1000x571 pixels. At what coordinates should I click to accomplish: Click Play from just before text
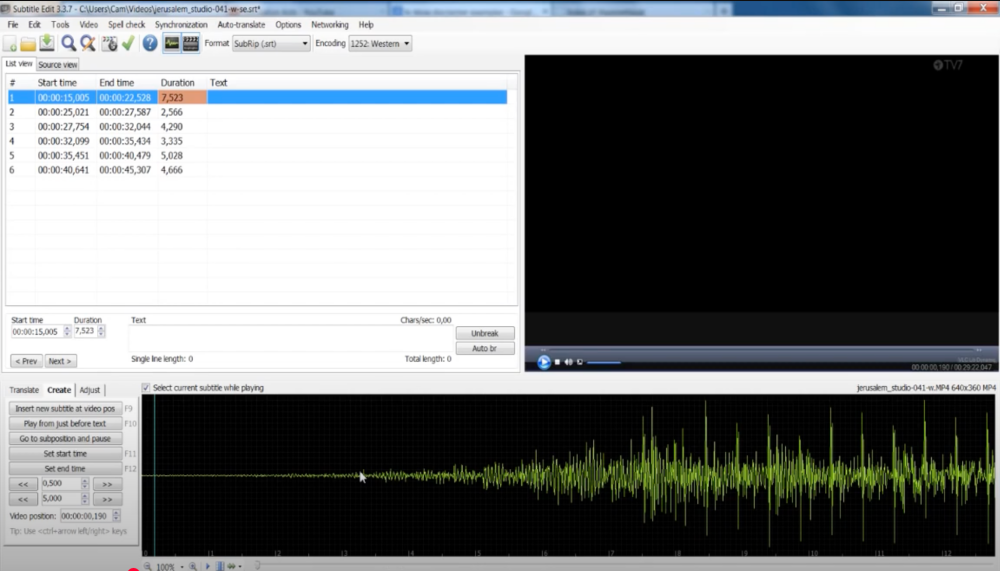[x=65, y=424]
